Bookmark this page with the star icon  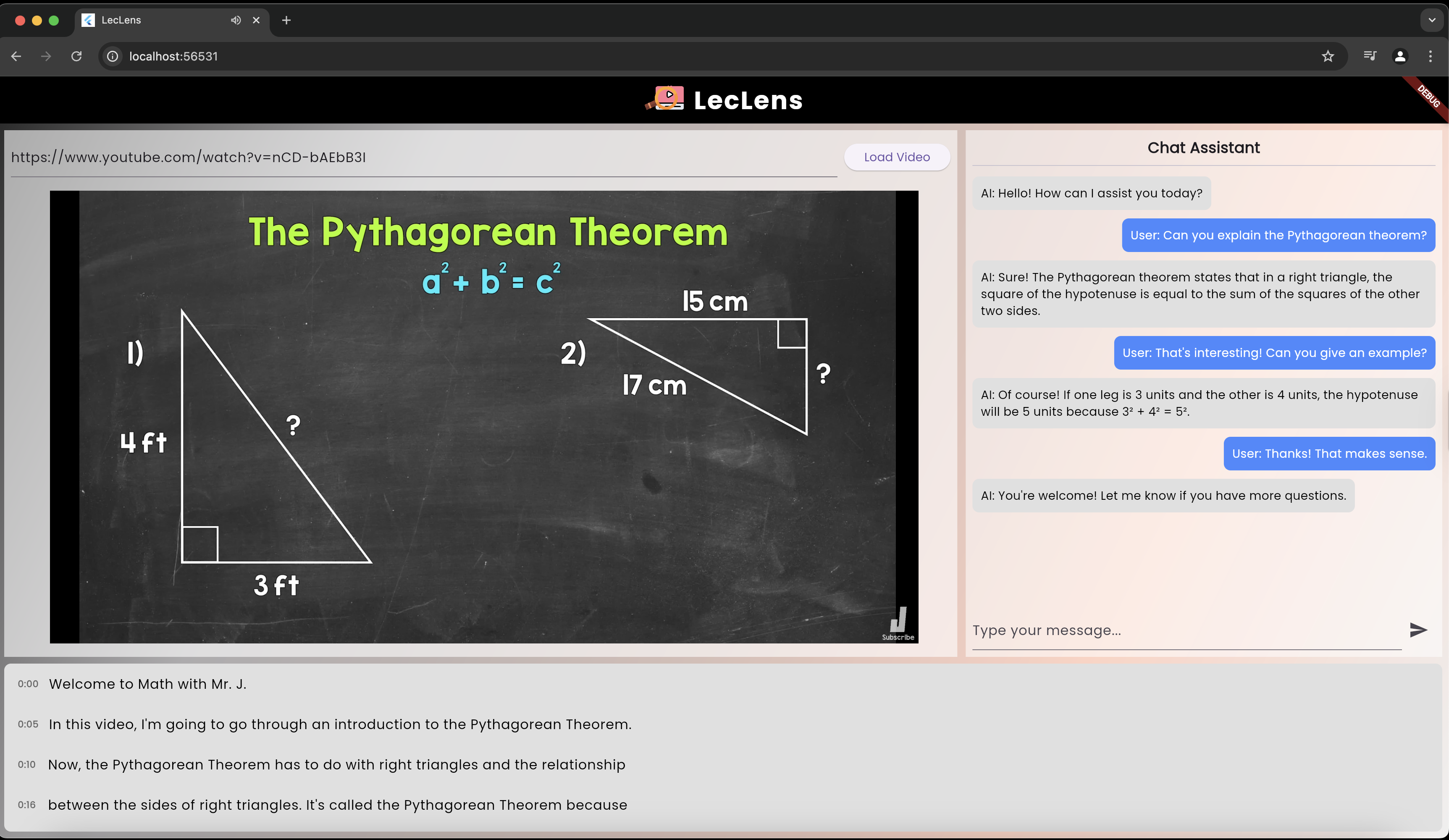tap(1328, 56)
